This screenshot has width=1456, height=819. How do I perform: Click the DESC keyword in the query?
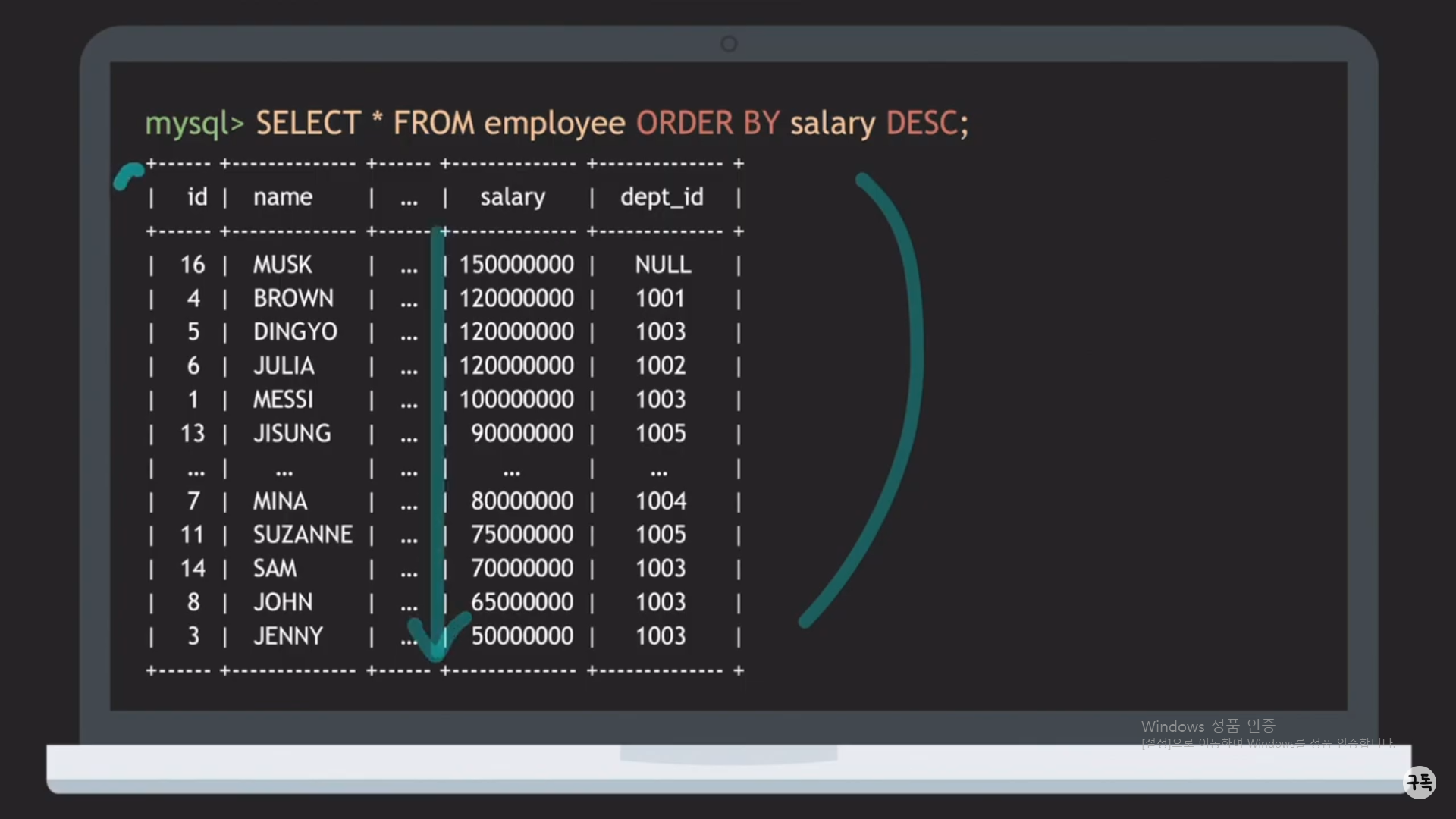pyautogui.click(x=921, y=123)
